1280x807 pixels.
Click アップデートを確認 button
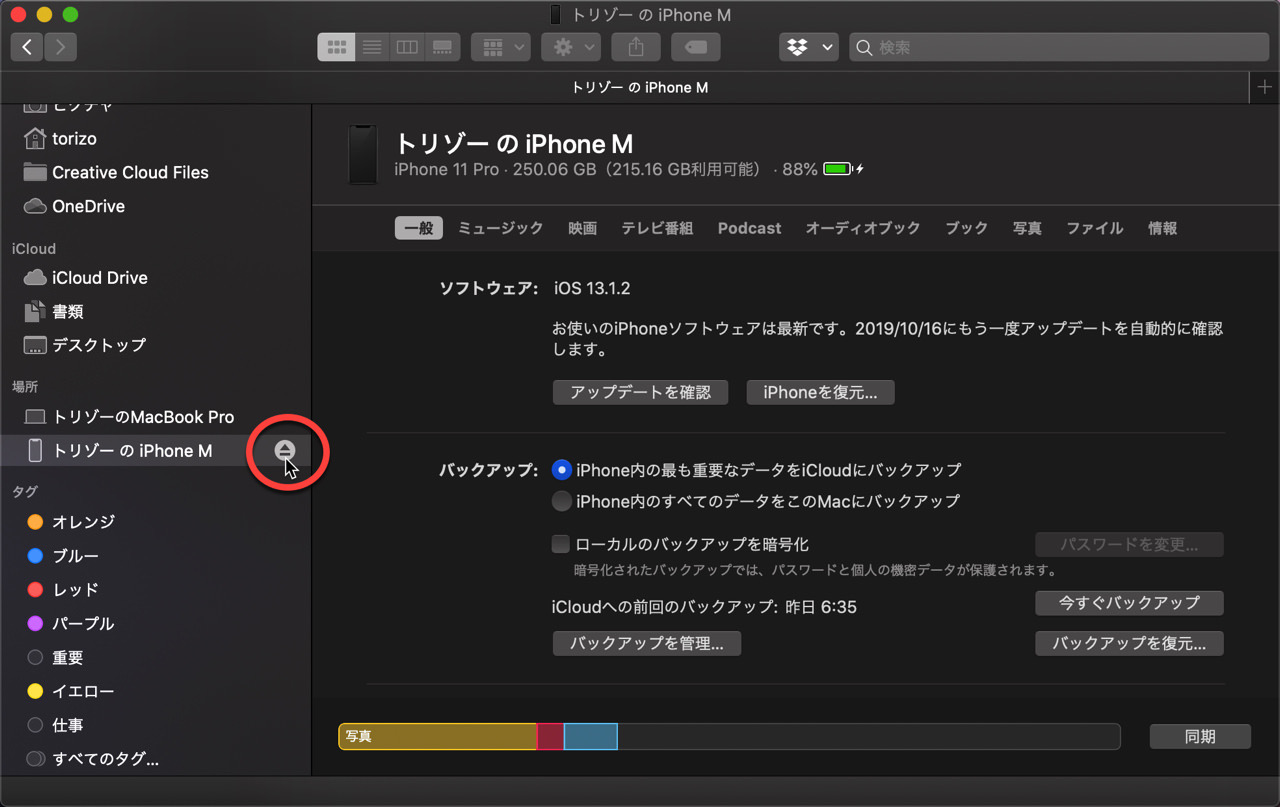click(x=640, y=392)
